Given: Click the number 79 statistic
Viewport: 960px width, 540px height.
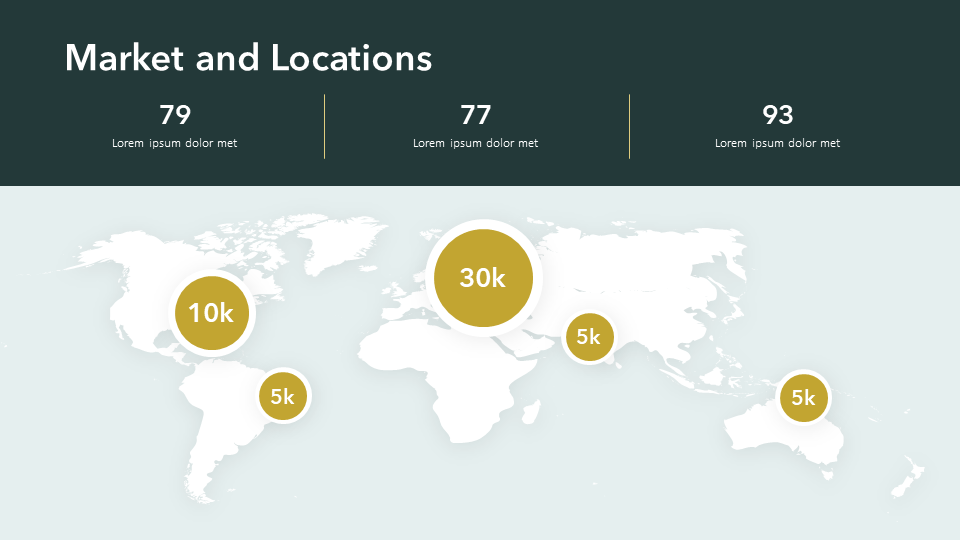Looking at the screenshot, I should click(x=175, y=115).
